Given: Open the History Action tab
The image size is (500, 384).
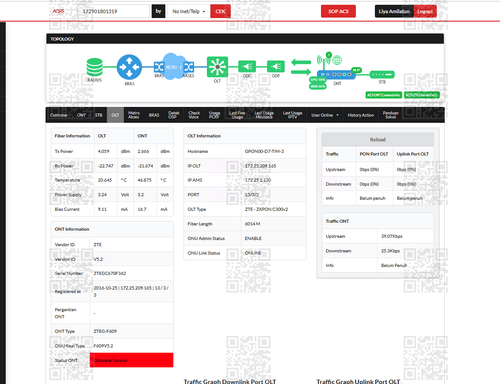Looking at the screenshot, I should click(361, 115).
